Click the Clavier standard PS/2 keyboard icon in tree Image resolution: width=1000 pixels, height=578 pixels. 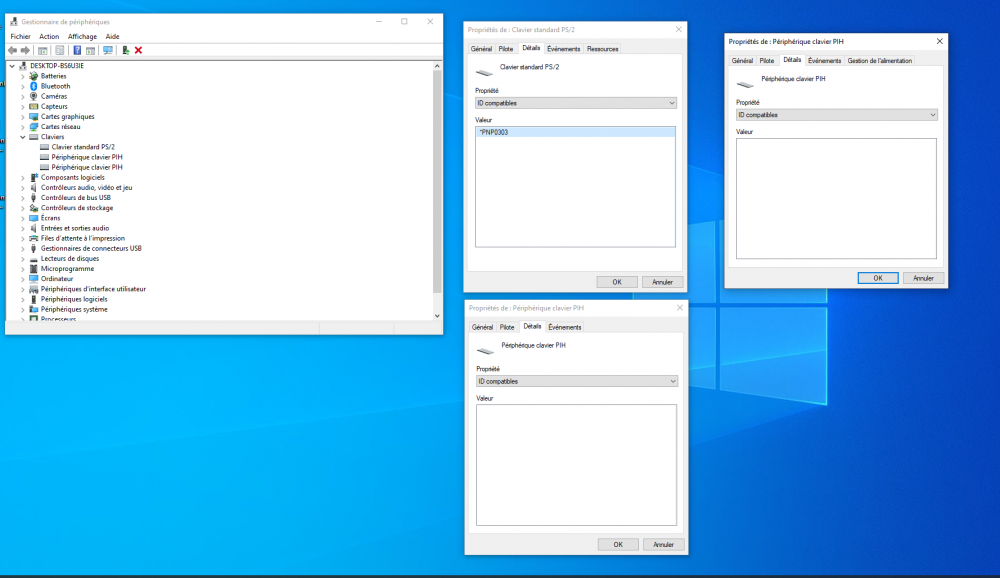pyautogui.click(x=45, y=147)
